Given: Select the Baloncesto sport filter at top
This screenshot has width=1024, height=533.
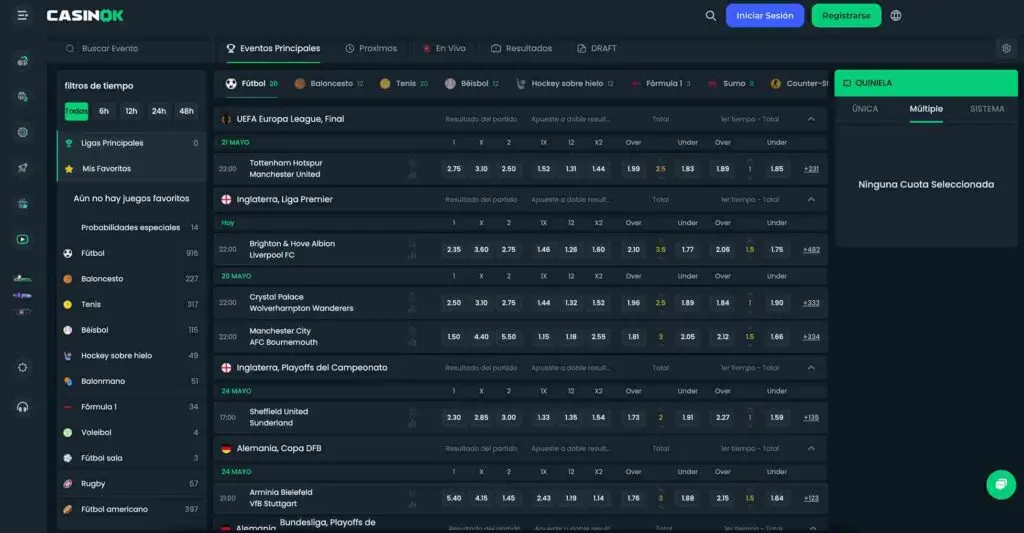Looking at the screenshot, I should pyautogui.click(x=328, y=84).
